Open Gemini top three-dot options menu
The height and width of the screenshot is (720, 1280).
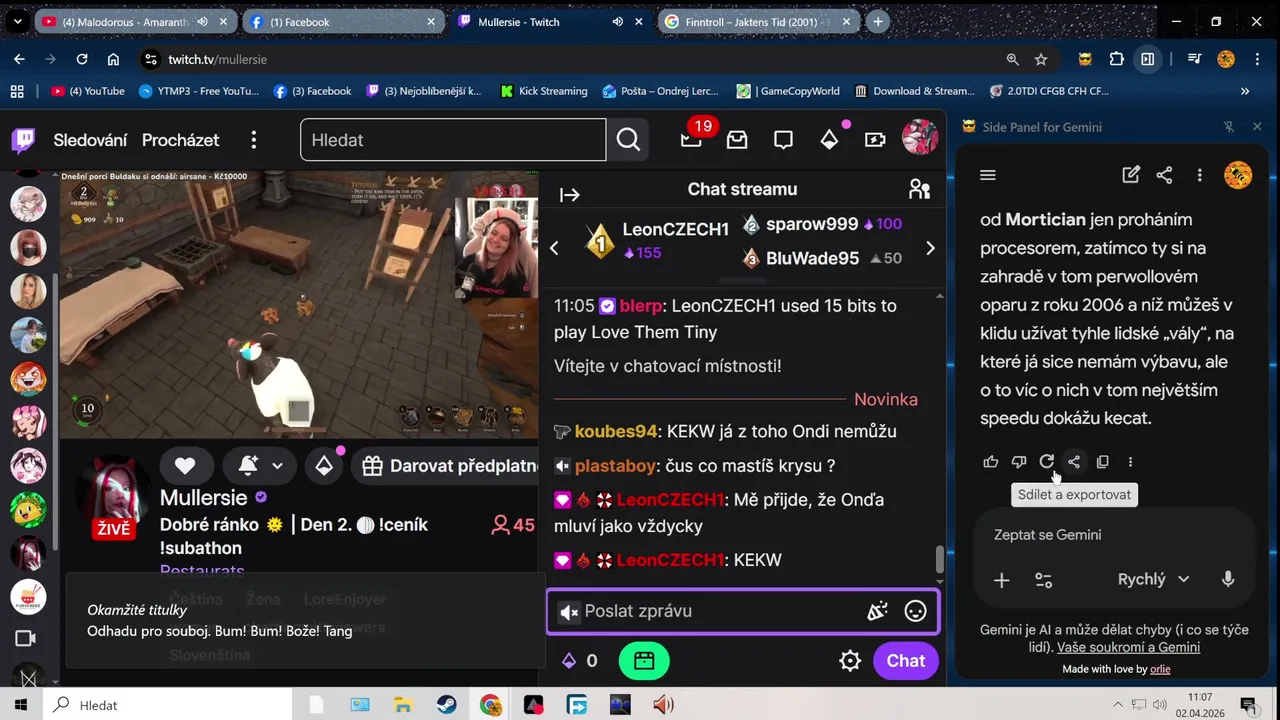pos(1199,175)
